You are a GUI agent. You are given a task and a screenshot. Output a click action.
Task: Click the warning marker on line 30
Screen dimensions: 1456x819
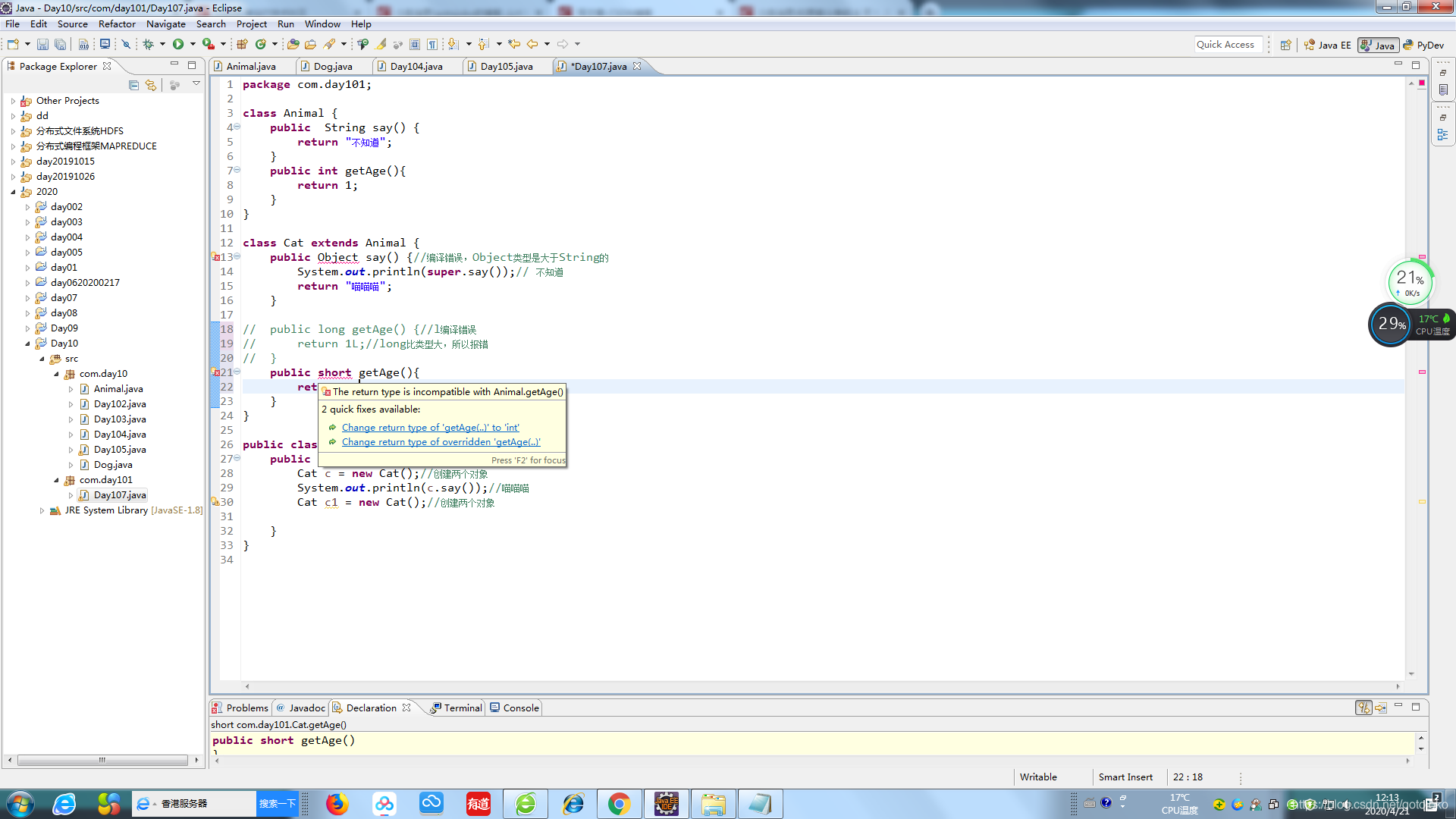tap(215, 502)
